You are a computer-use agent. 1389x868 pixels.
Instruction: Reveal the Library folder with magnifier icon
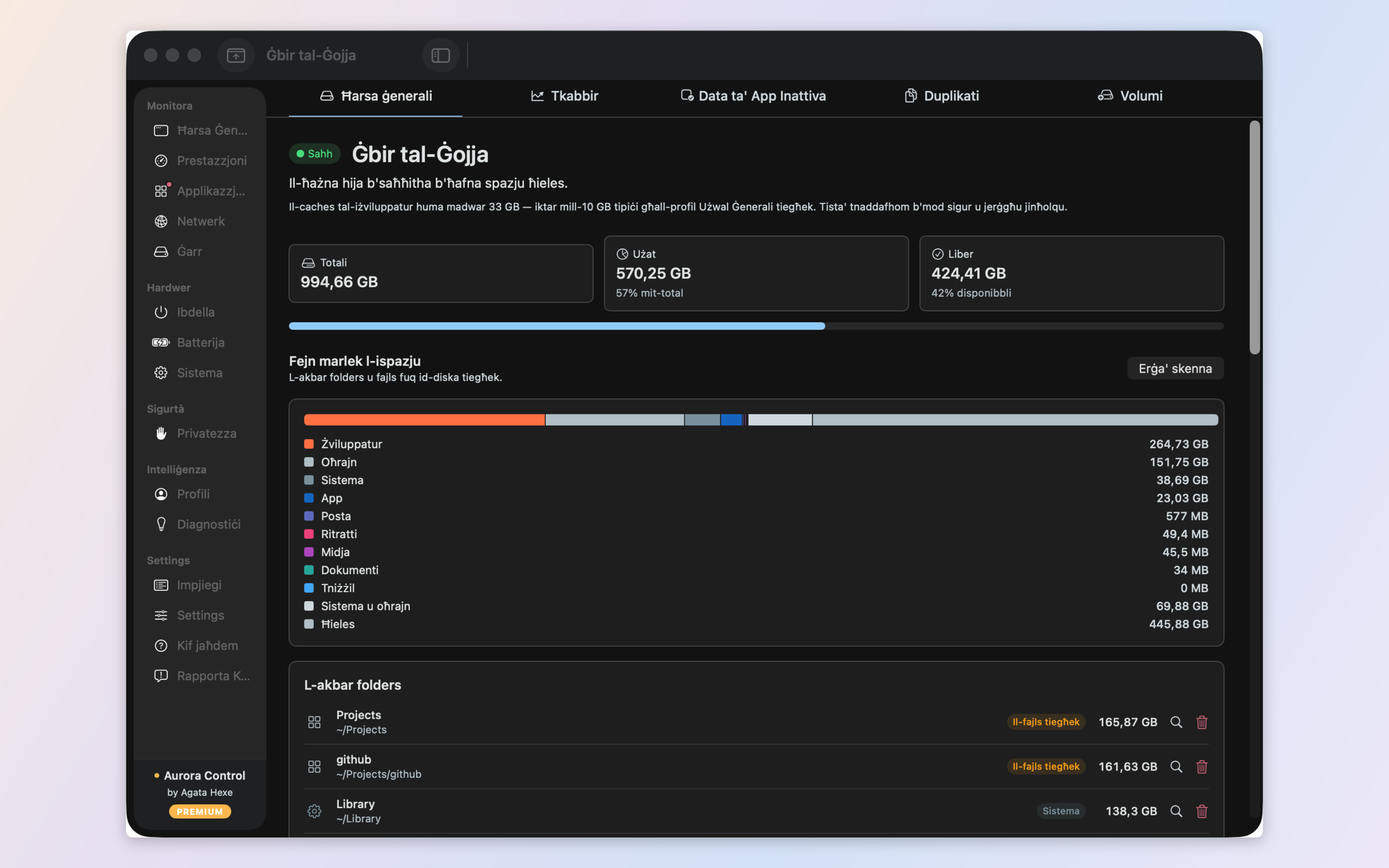(1176, 811)
